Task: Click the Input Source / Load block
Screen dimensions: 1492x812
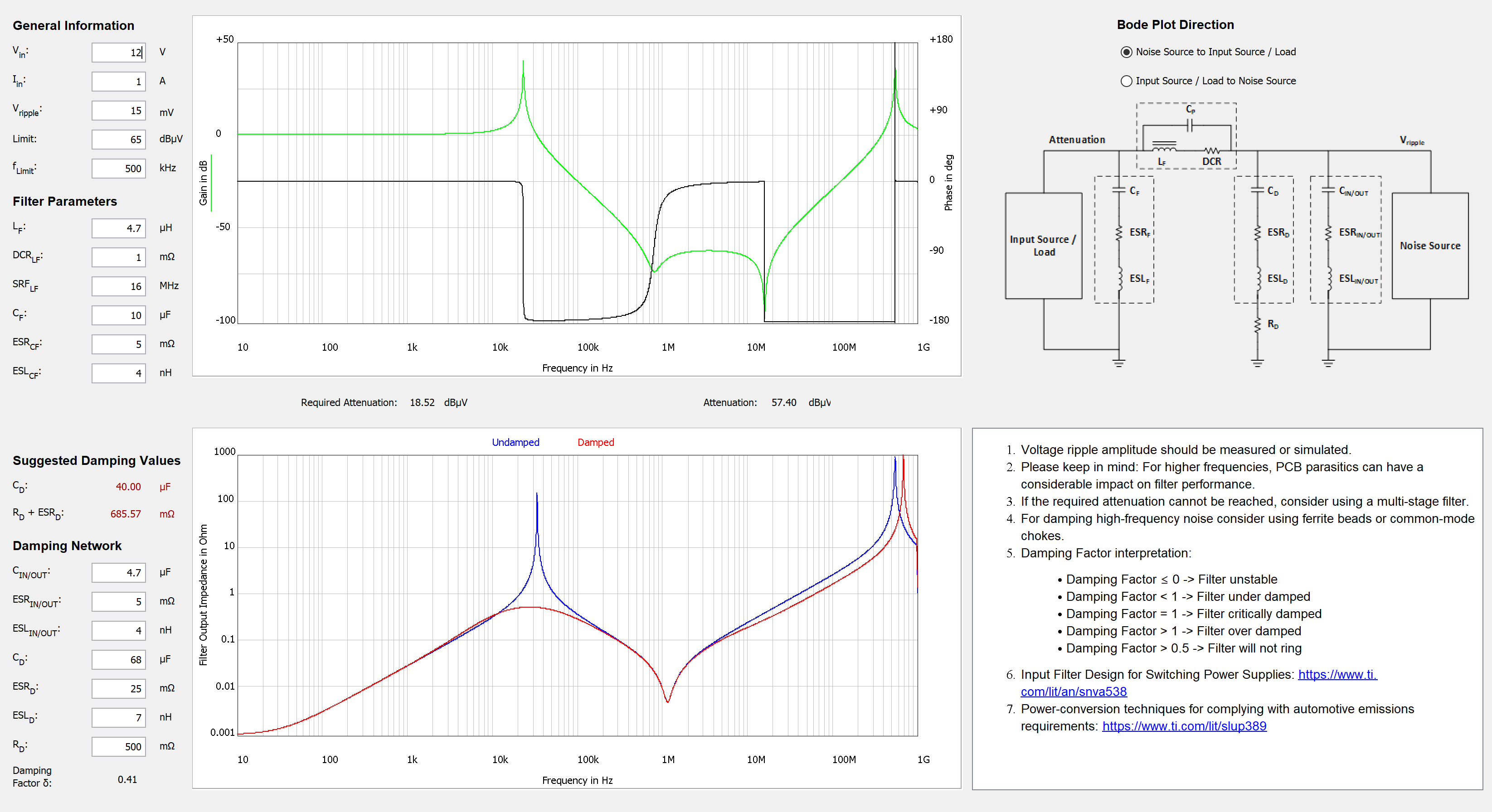Action: [x=1044, y=246]
